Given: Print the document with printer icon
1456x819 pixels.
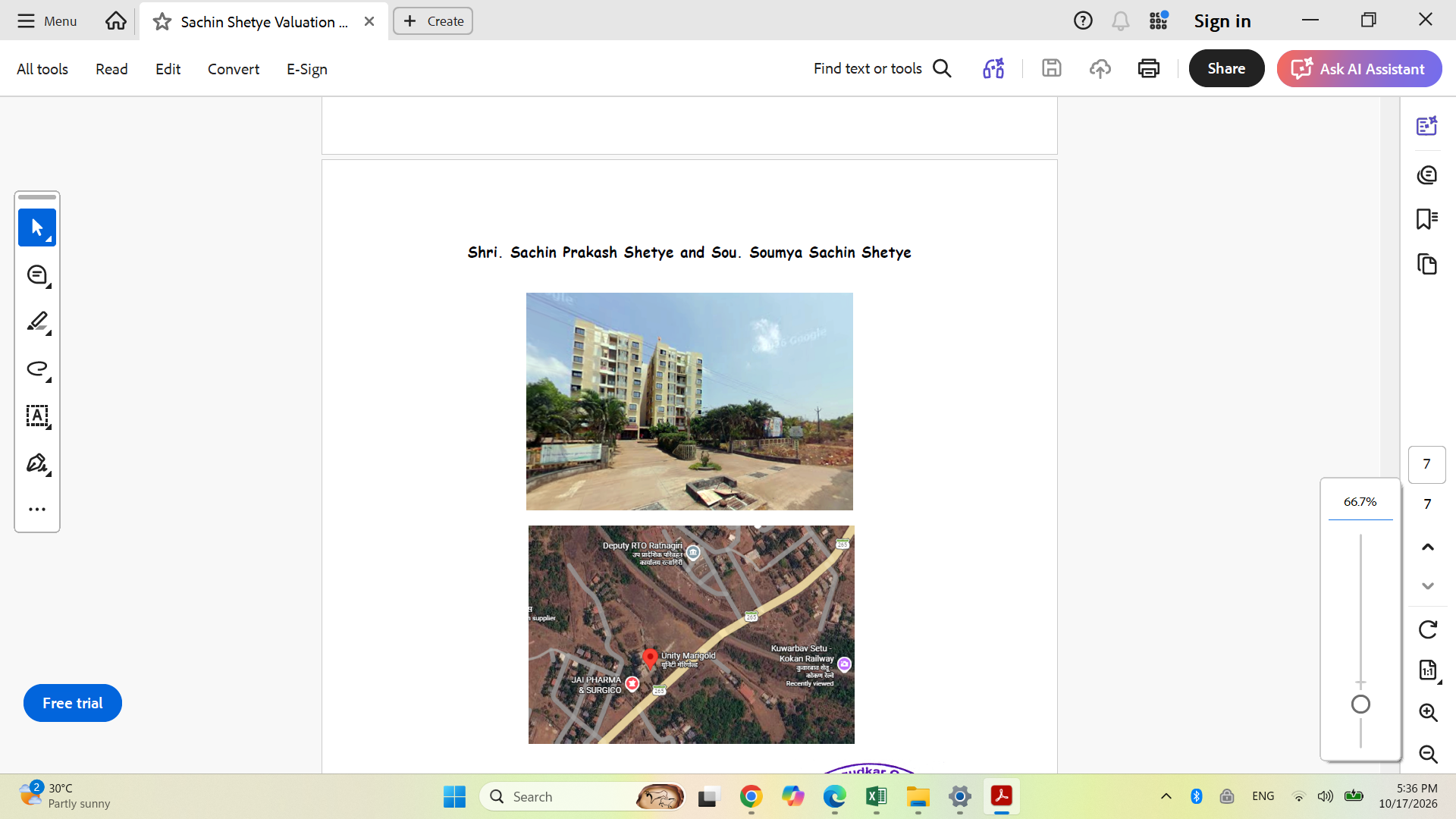Looking at the screenshot, I should (x=1149, y=68).
